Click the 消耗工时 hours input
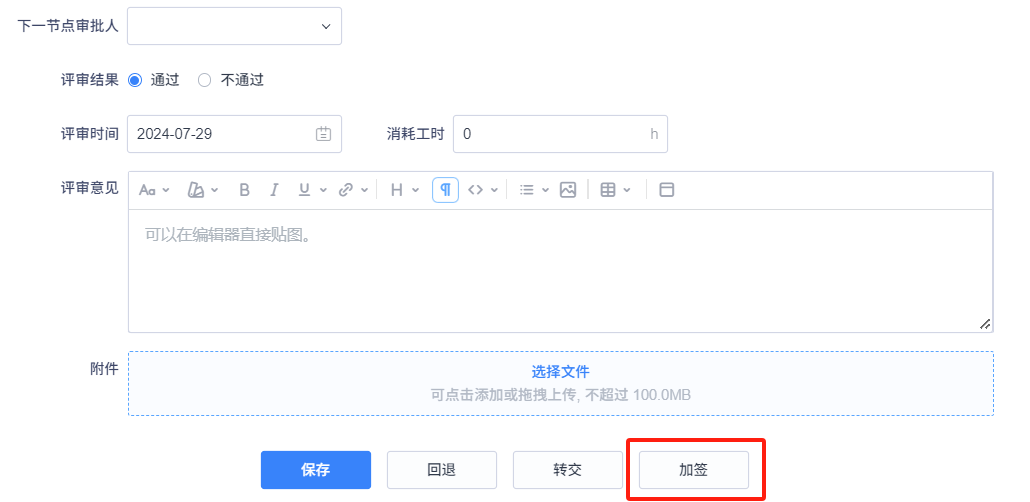 (560, 134)
